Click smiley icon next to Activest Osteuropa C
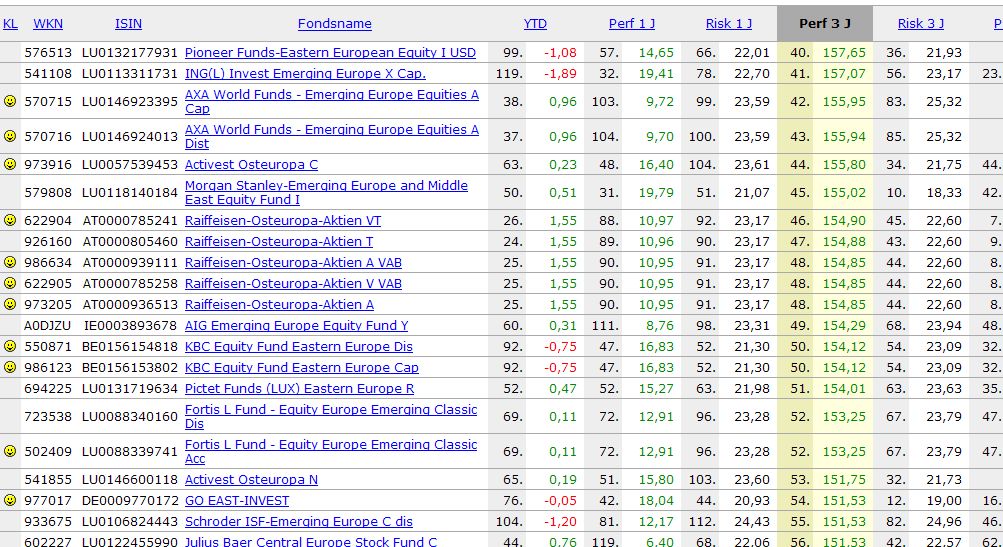The width and height of the screenshot is (1003, 547). click(x=10, y=164)
